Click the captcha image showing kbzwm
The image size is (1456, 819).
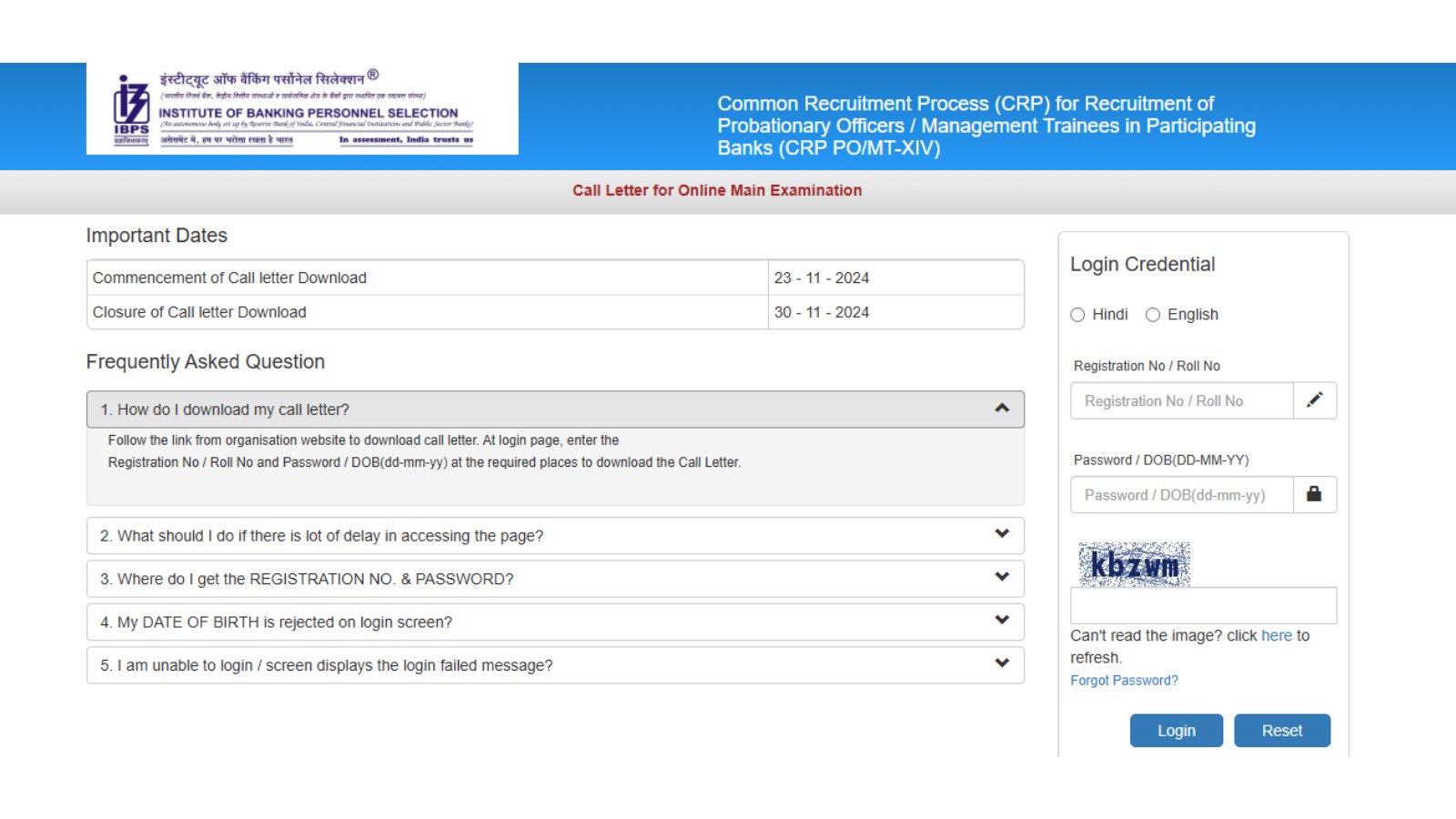tap(1133, 562)
